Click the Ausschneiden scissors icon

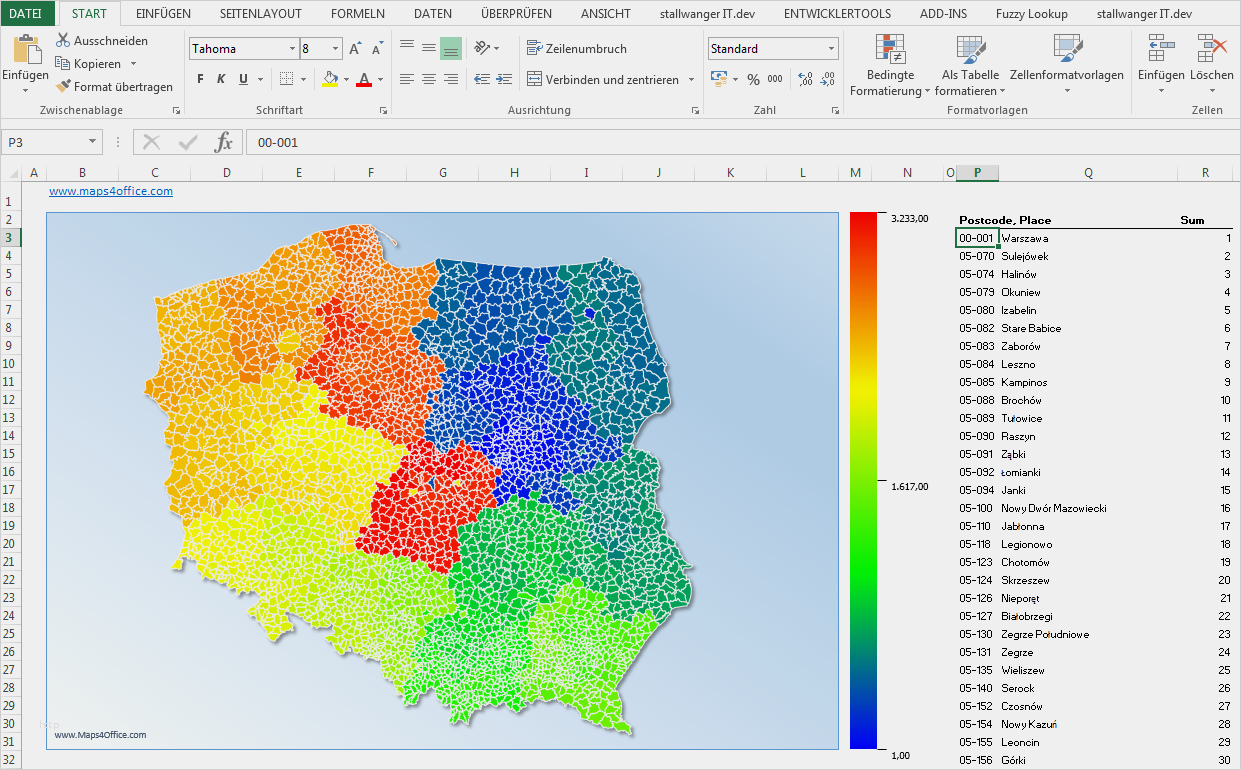point(63,41)
